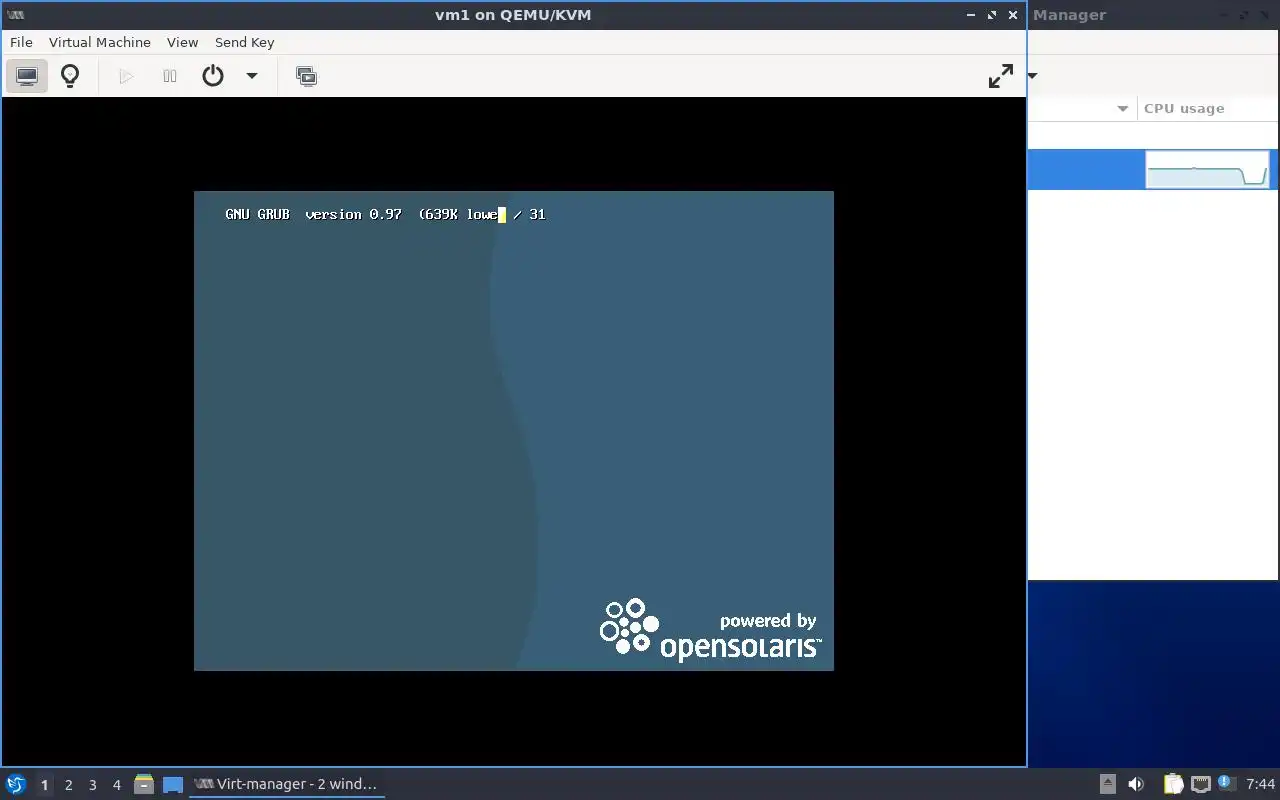This screenshot has width=1280, height=800.
Task: Maximize the vm1 window
Action: (992, 15)
